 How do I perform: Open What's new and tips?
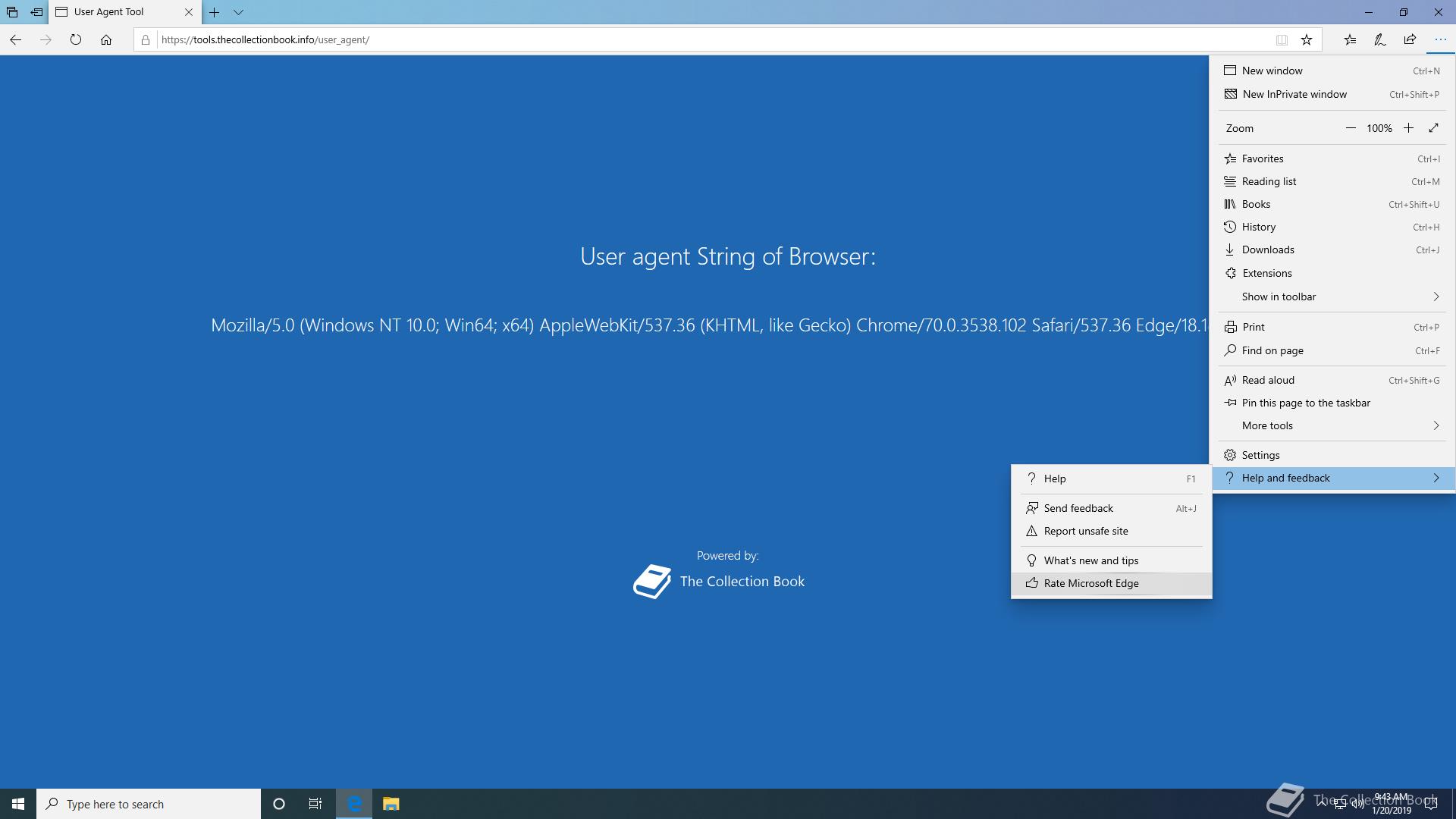[1112, 560]
